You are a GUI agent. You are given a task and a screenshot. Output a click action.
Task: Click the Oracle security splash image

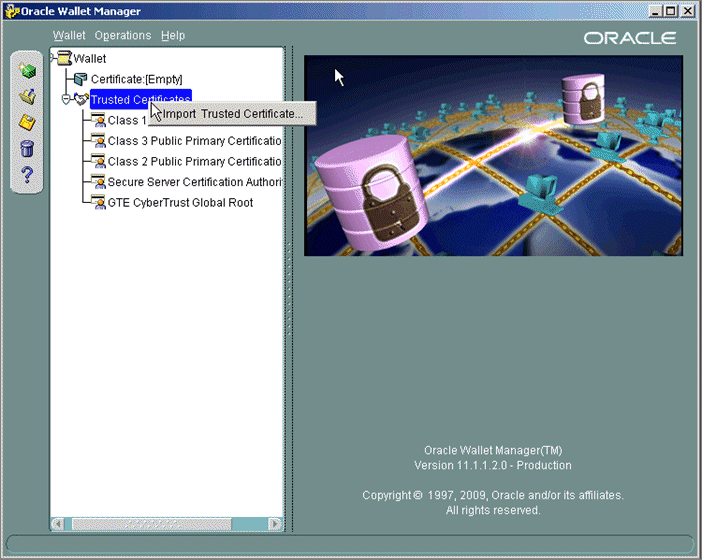[493, 156]
